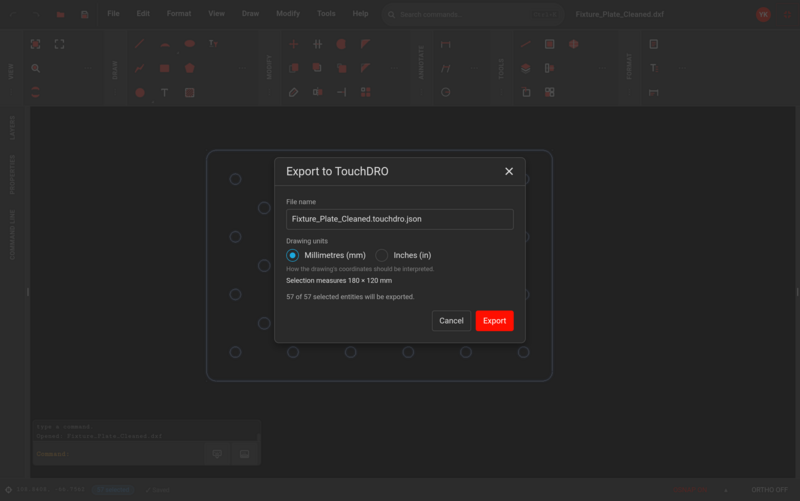This screenshot has height=501, width=800.
Task: Select the Text tool in the Draw group
Action: (165, 92)
